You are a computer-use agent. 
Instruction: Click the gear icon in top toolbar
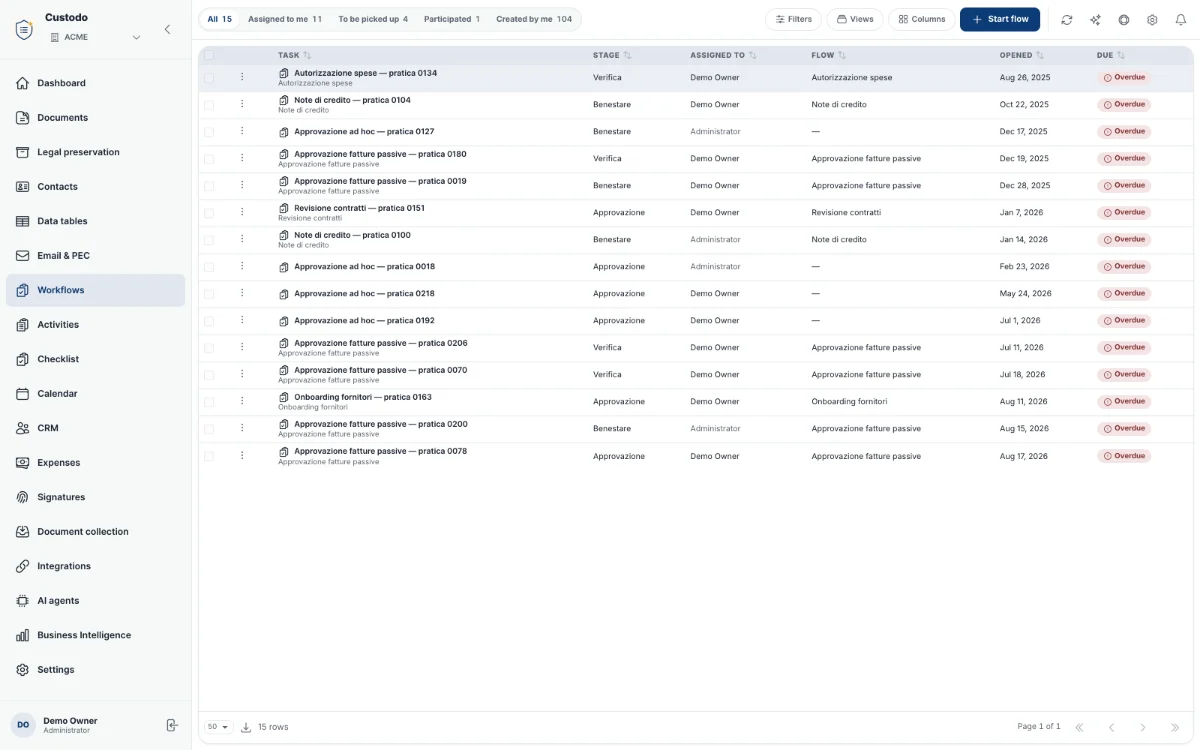coord(1152,20)
